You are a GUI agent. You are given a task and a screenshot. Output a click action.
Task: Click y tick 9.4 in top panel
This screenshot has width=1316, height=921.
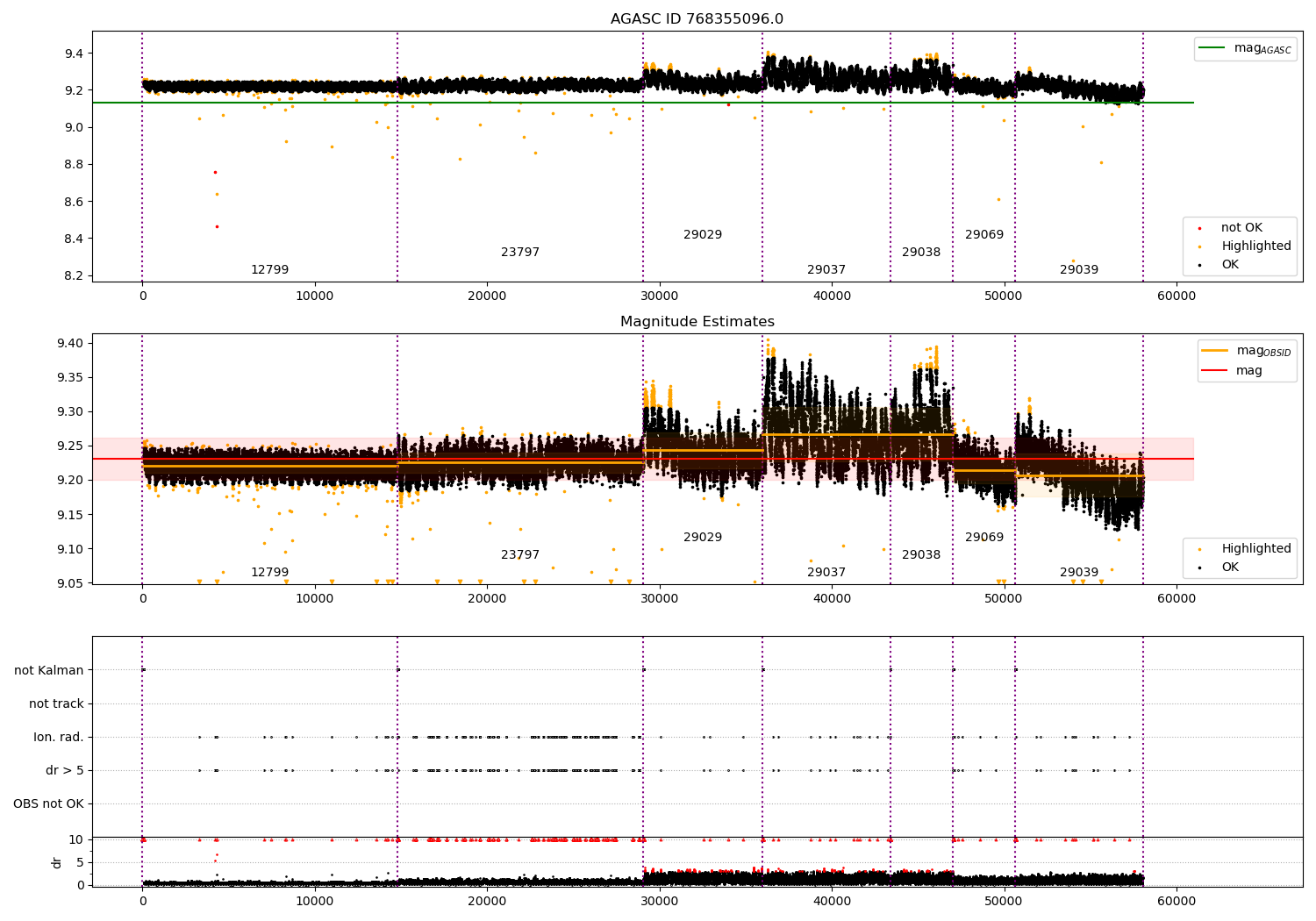coord(74,54)
